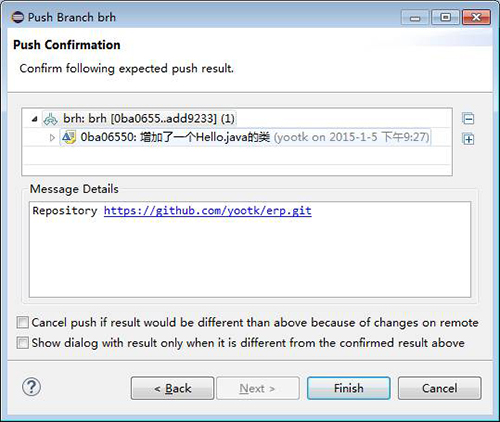Viewport: 500px width, 422px height.
Task: Click the Finish button
Action: click(349, 388)
